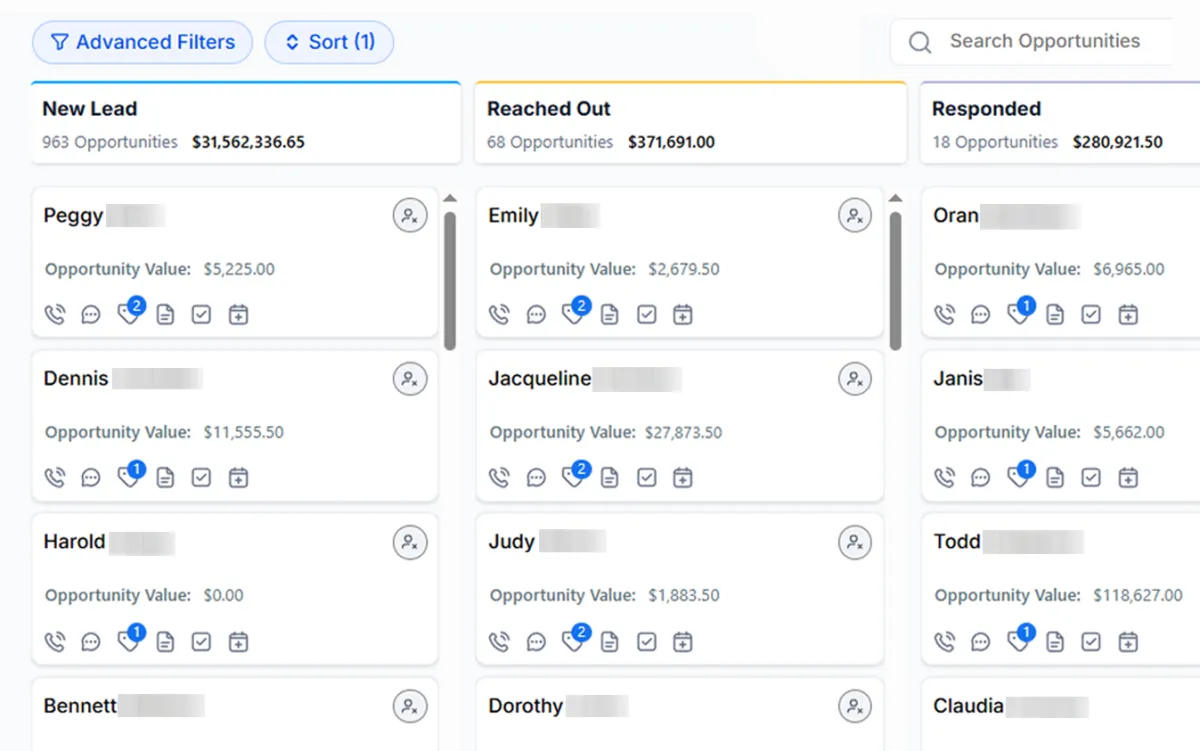Viewport: 1200px width, 751px height.
Task: Click the Reached Out column scrollbar thumb
Action: click(x=895, y=280)
